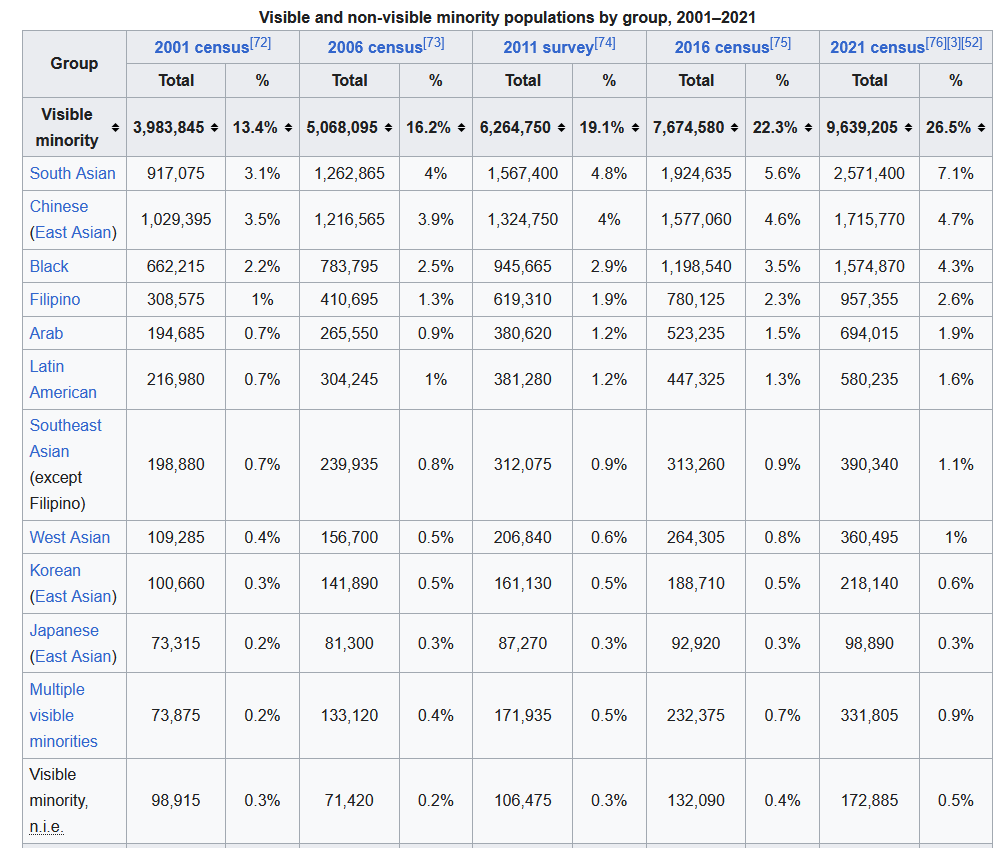Open East Asian link beside Korean
The width and height of the screenshot is (999, 848).
[x=73, y=596]
